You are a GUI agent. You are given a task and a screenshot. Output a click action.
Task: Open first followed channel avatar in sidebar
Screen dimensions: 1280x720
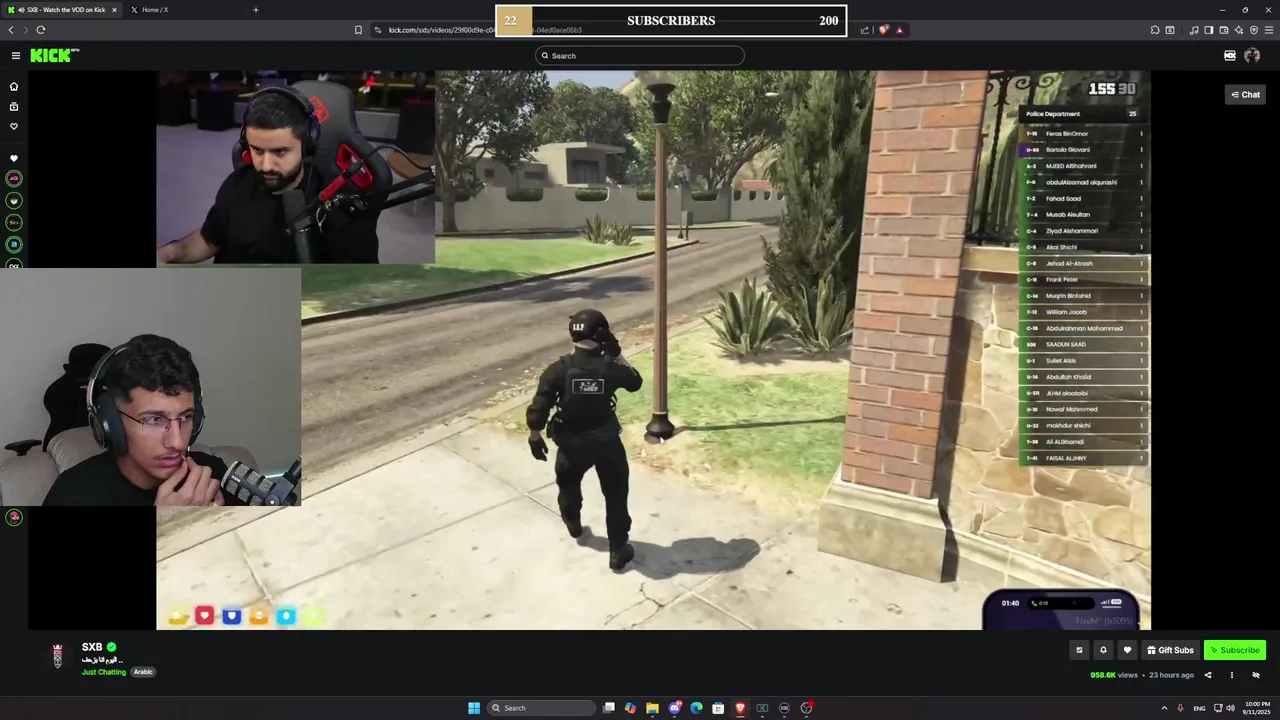(x=14, y=178)
